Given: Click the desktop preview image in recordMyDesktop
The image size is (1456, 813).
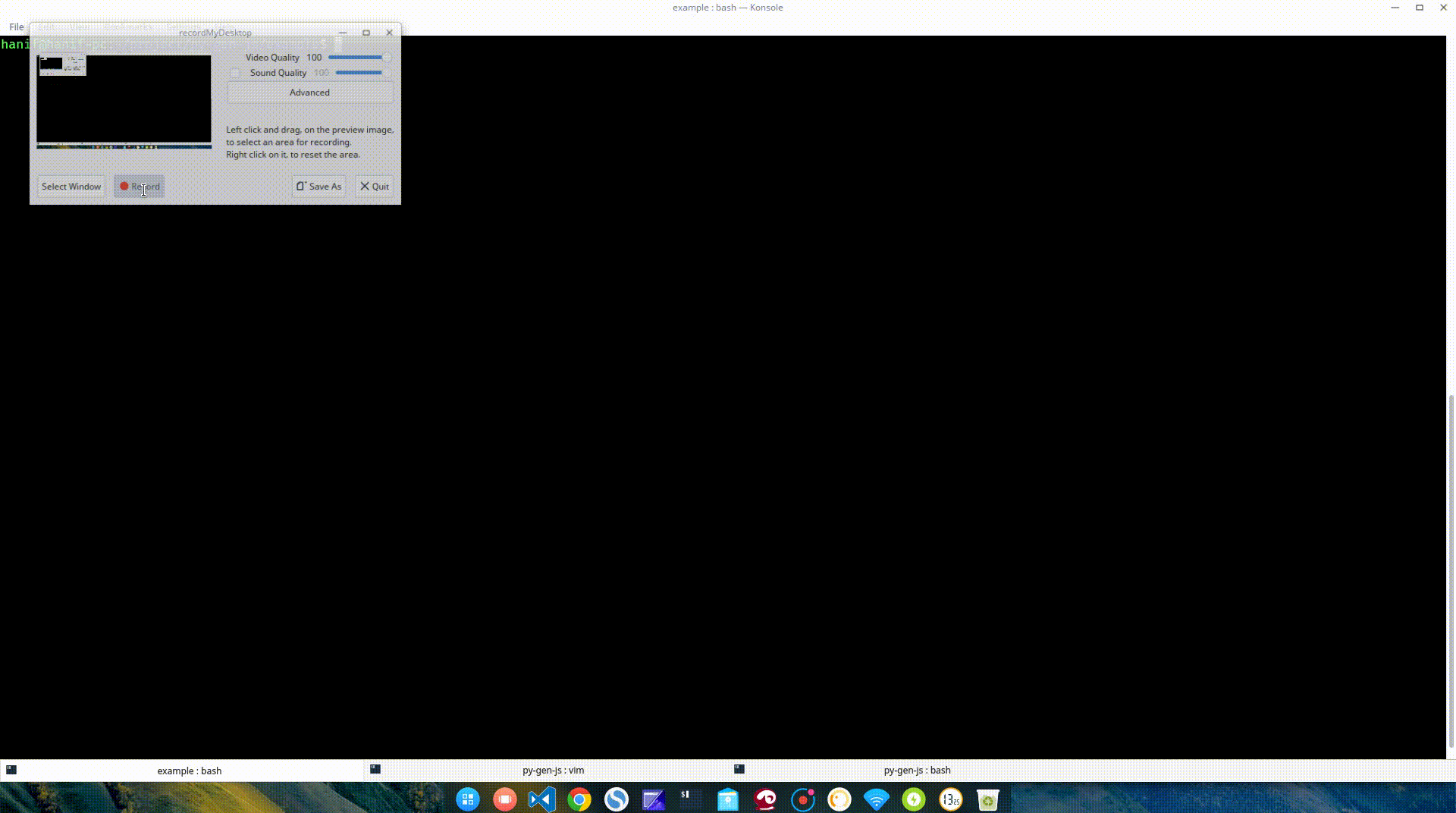Looking at the screenshot, I should 124,102.
